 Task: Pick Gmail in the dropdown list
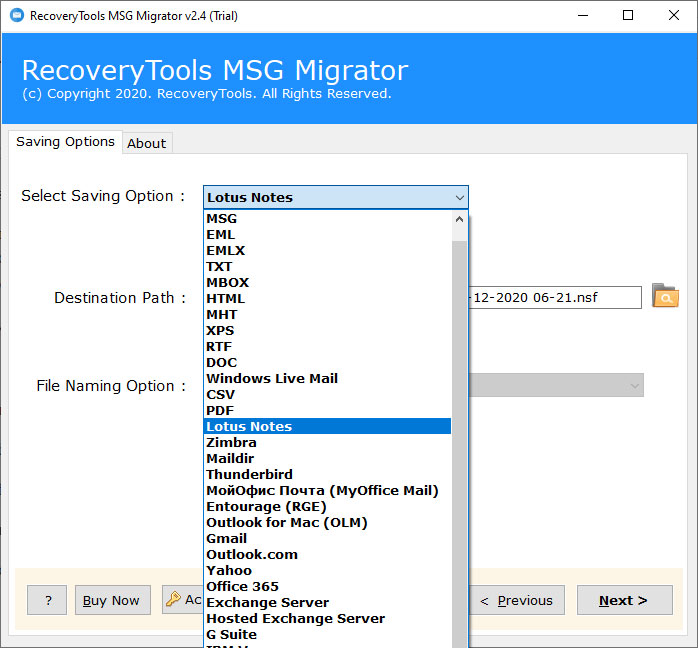[327, 539]
